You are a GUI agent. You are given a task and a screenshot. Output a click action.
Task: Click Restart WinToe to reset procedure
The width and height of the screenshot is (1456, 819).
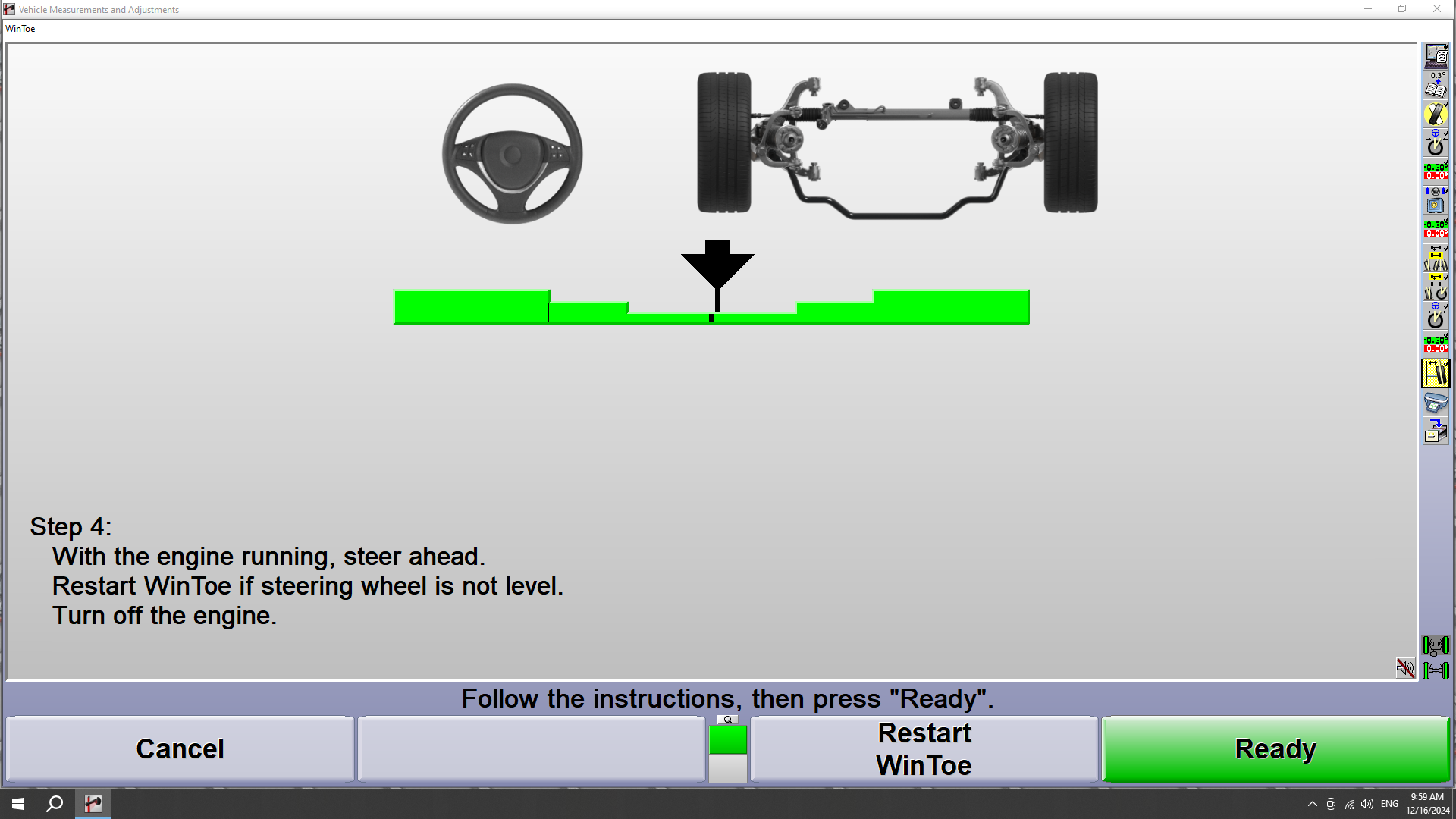click(924, 748)
